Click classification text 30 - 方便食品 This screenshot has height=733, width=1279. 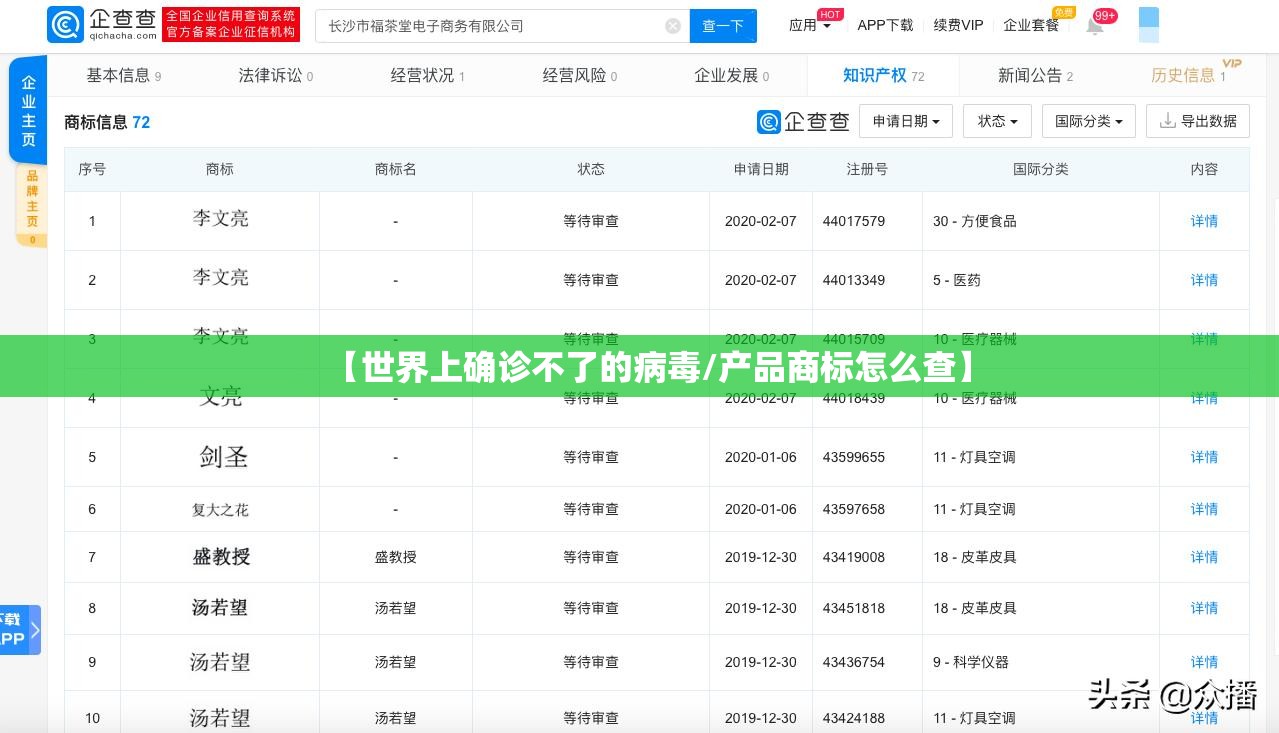click(x=975, y=221)
